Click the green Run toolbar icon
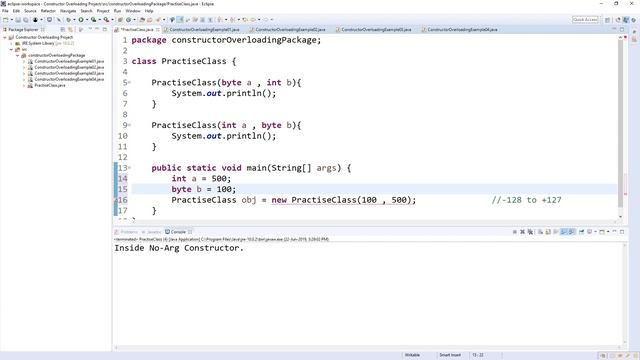 (81, 20)
